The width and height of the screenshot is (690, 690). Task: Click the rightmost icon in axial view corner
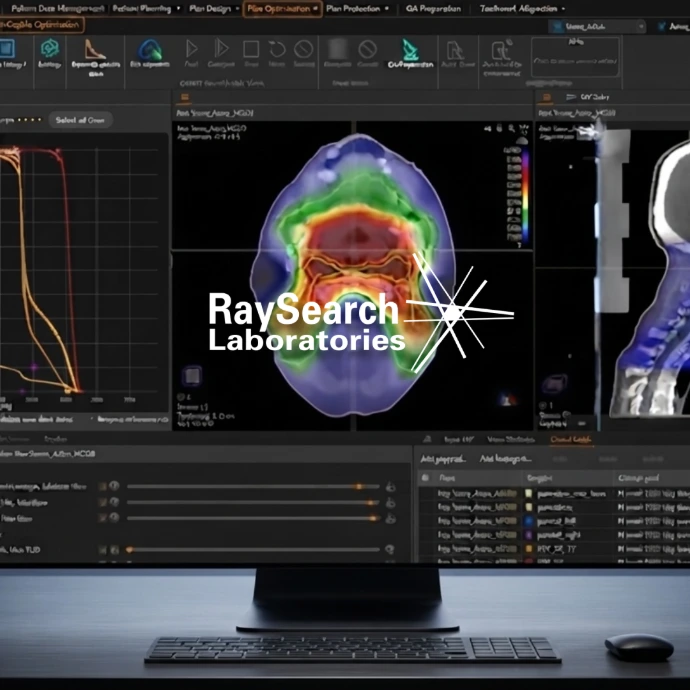pos(524,129)
